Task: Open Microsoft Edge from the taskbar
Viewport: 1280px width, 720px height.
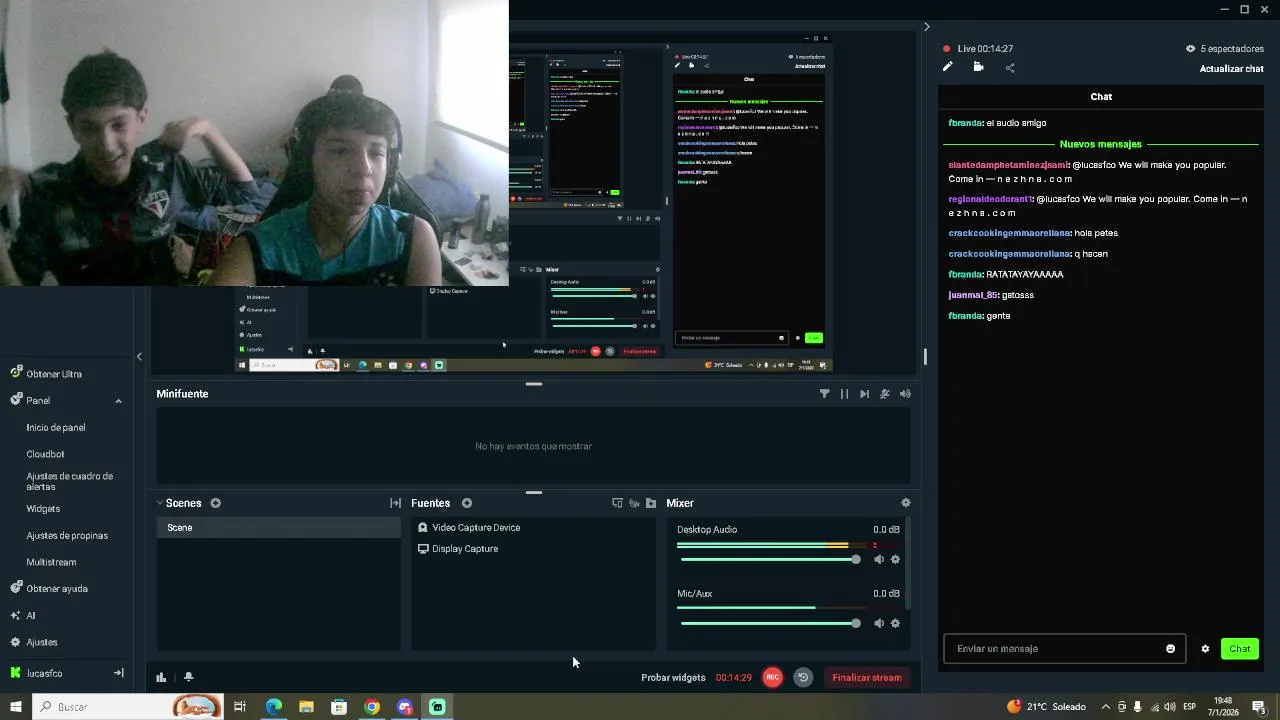Action: point(273,707)
